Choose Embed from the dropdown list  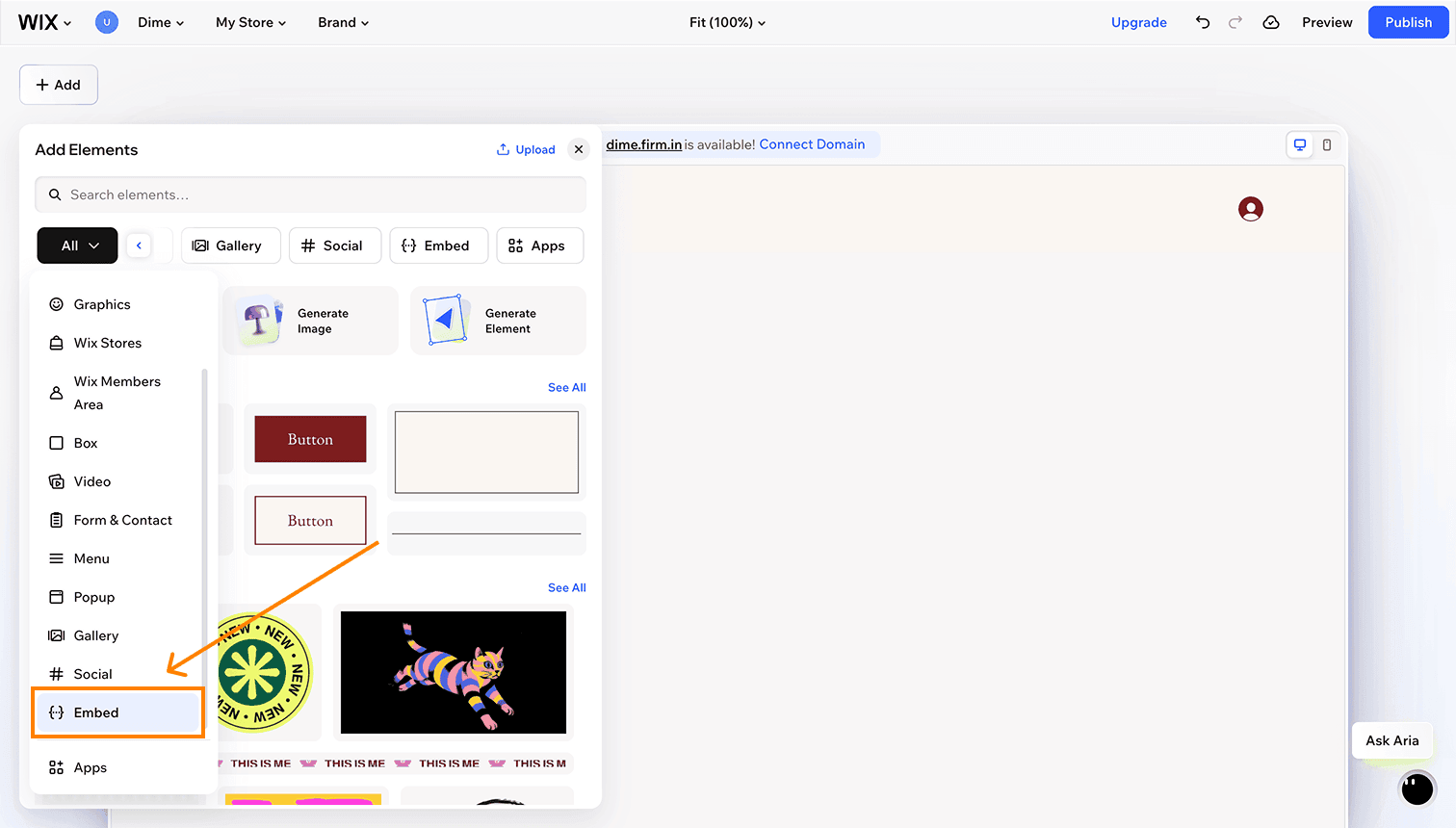tap(117, 712)
